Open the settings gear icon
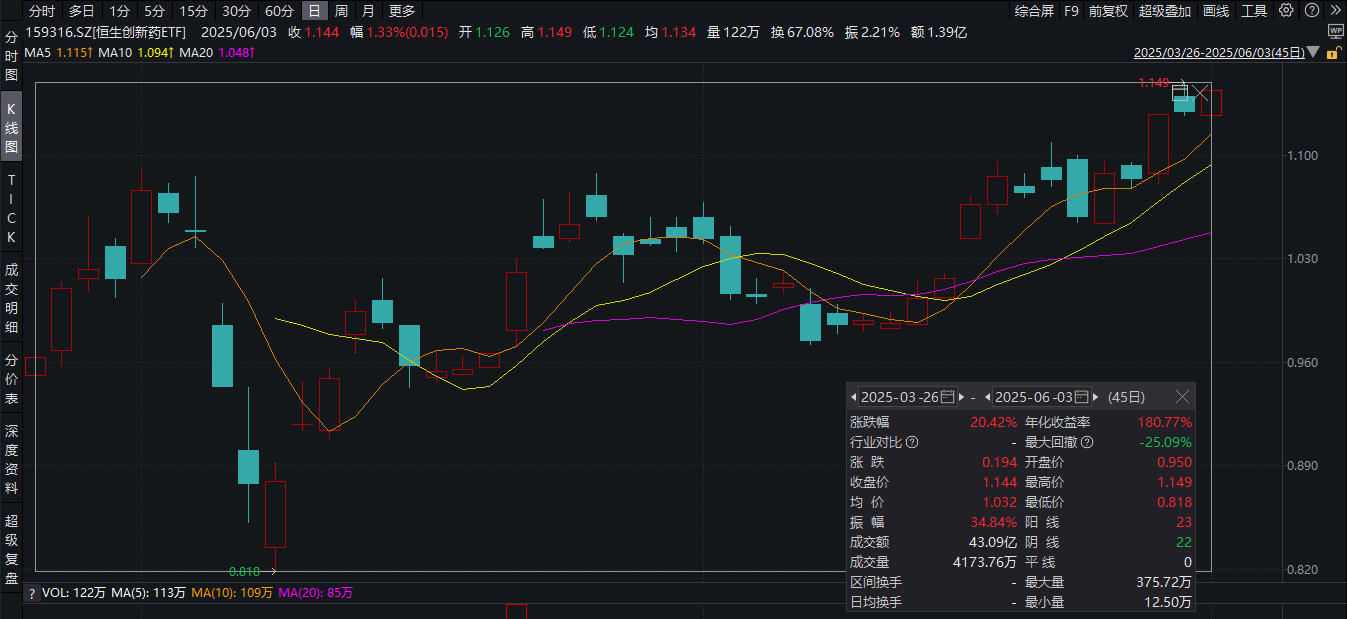Screen dimensions: 1347x619 [1286, 10]
